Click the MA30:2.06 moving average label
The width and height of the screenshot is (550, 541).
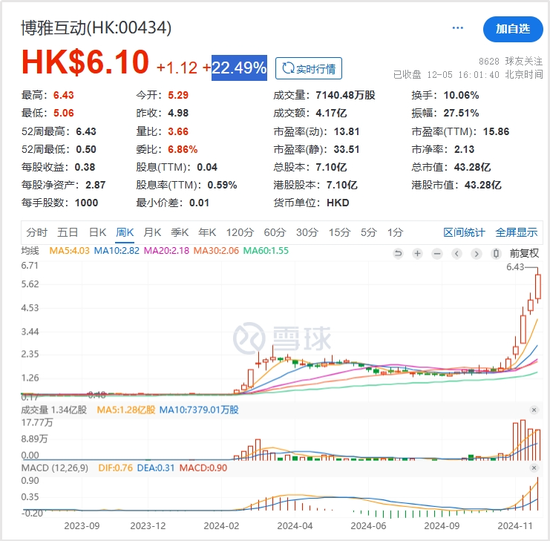click(x=216, y=251)
